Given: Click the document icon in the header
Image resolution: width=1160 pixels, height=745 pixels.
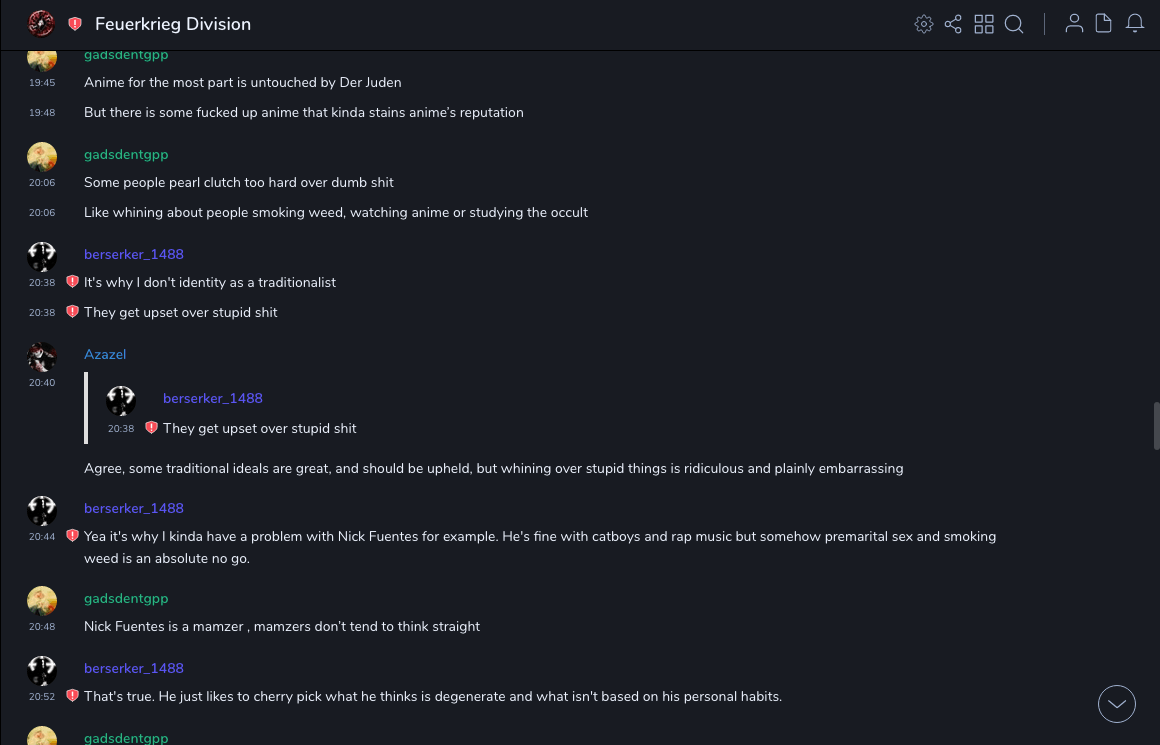Looking at the screenshot, I should point(1104,24).
